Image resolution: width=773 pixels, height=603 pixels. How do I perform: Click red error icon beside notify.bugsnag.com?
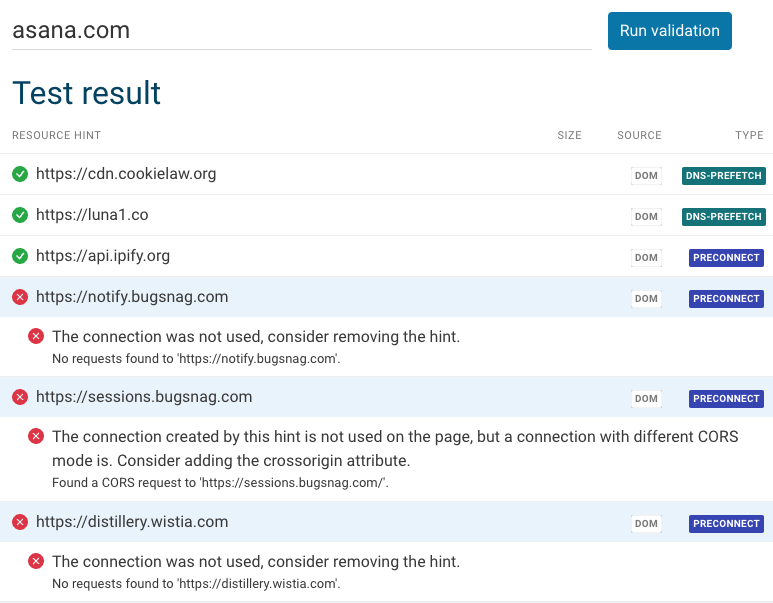pos(20,297)
